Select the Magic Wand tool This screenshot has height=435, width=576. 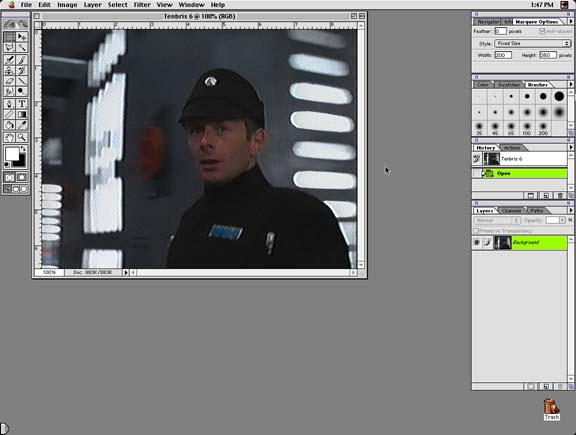tap(22, 48)
